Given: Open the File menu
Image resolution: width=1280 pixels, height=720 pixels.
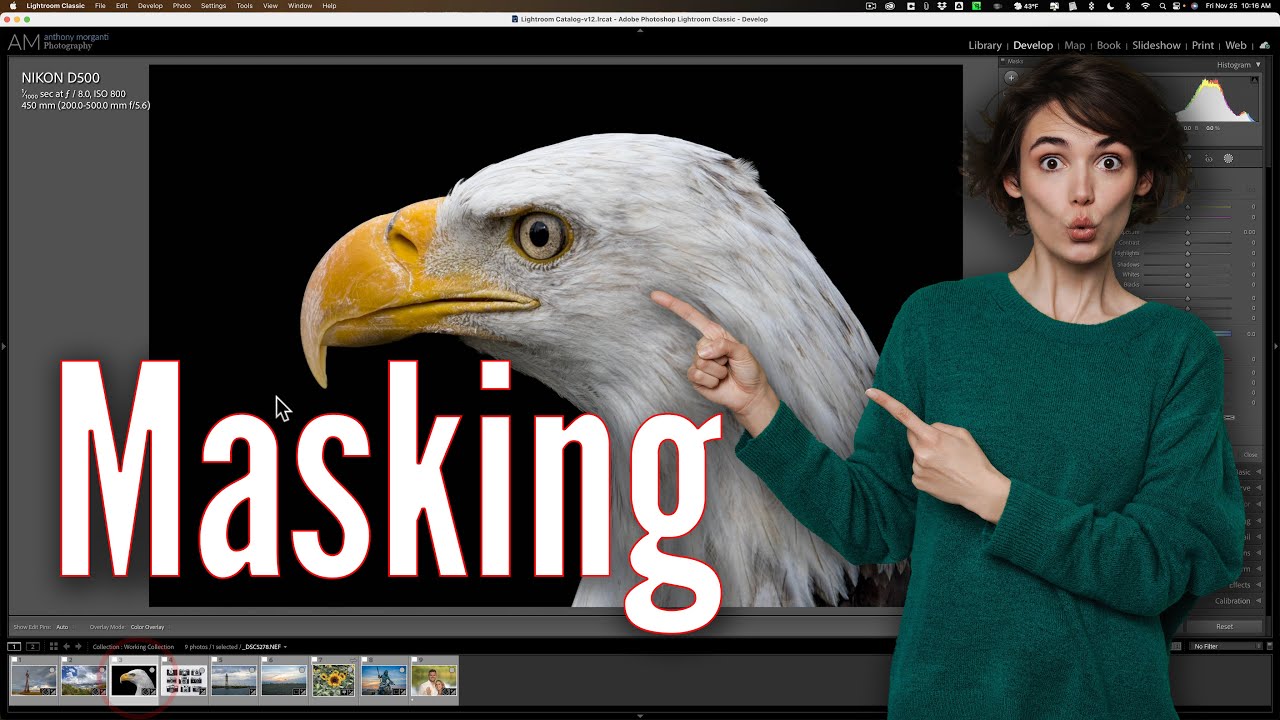Looking at the screenshot, I should click(x=100, y=6).
